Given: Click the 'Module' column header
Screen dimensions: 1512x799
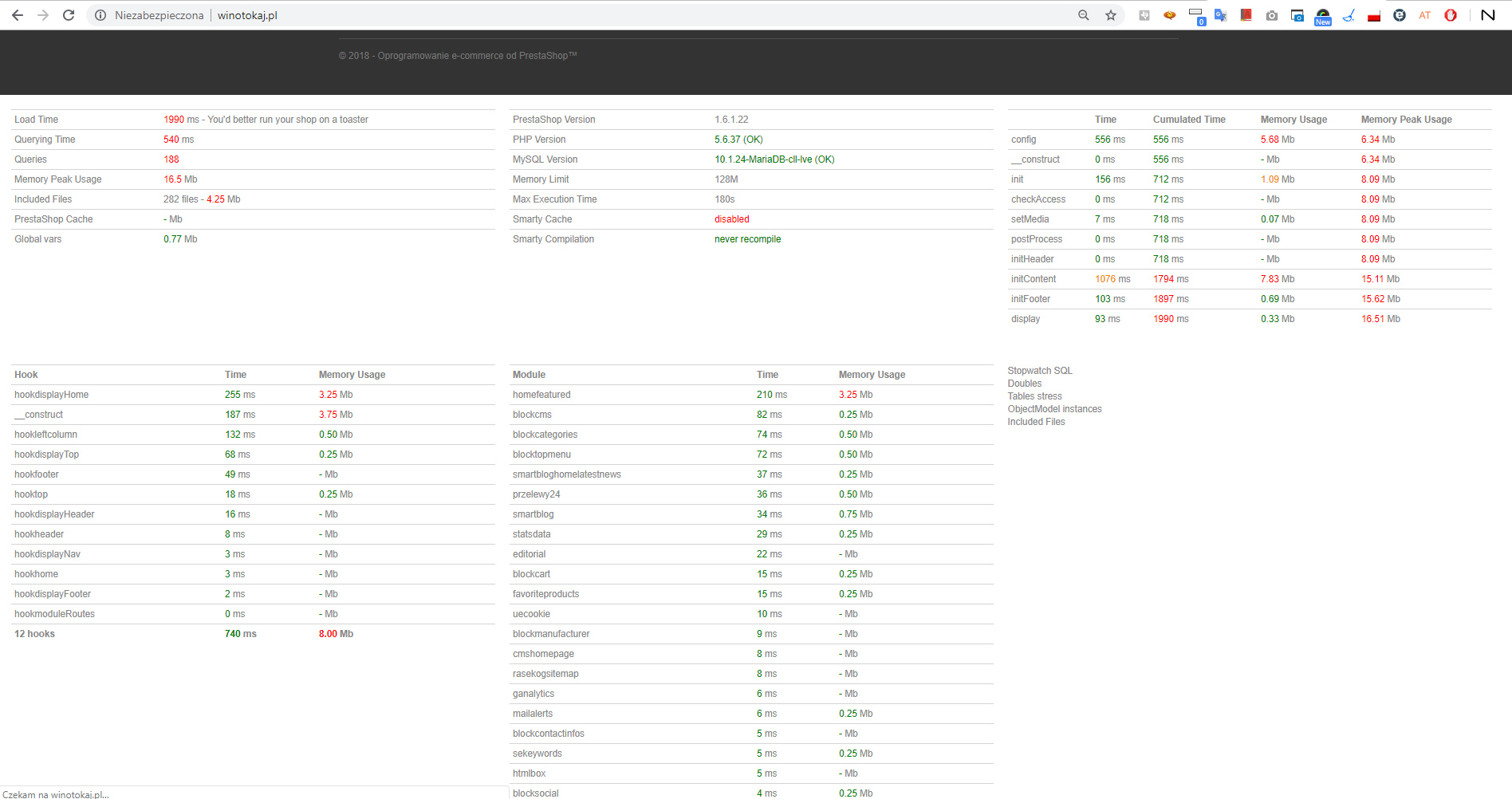Looking at the screenshot, I should point(530,375).
